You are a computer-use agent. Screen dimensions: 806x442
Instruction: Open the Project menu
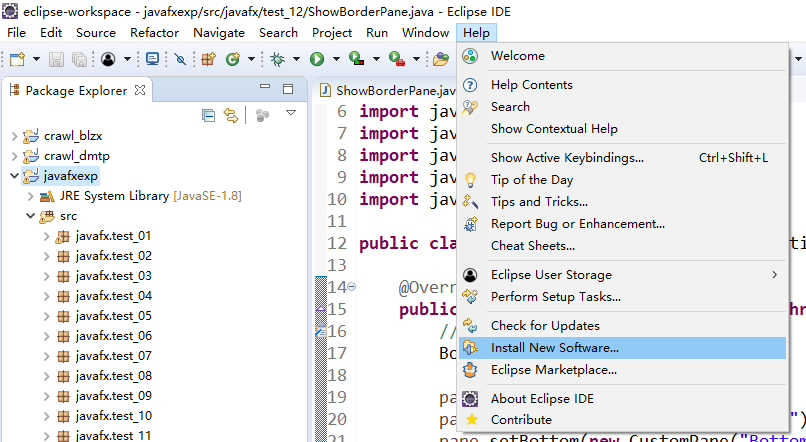pyautogui.click(x=332, y=33)
